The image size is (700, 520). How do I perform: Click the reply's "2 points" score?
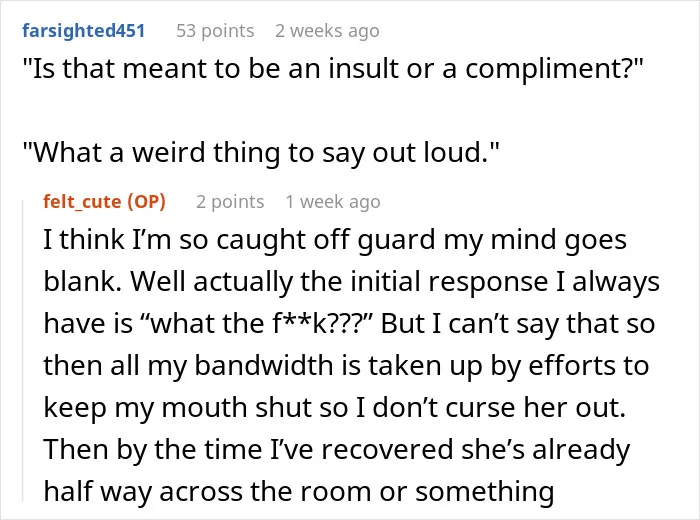pos(230,202)
